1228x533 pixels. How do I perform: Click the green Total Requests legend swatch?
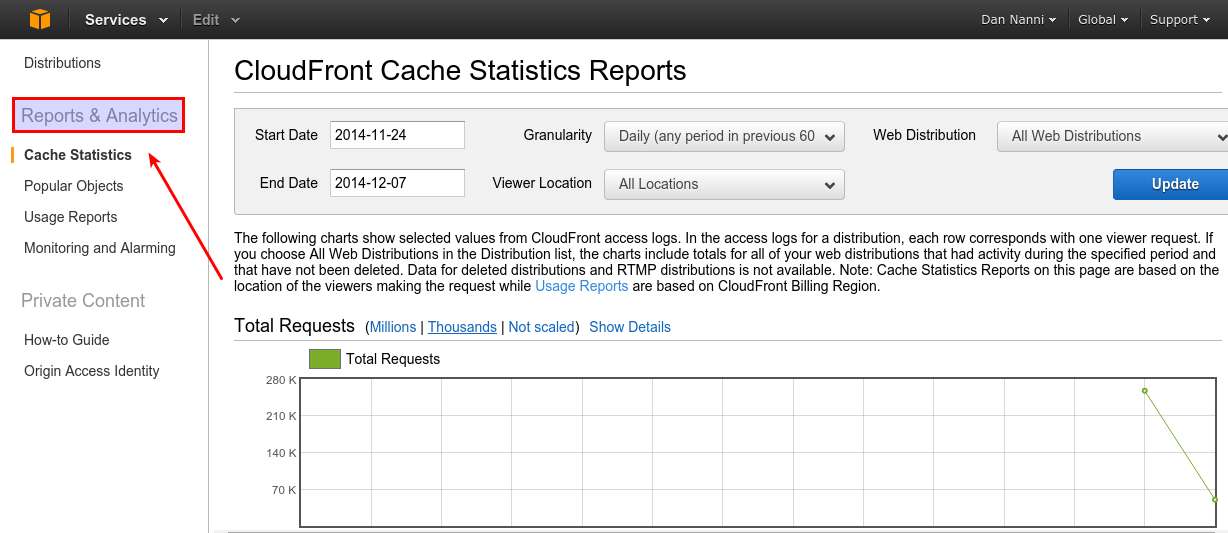[325, 359]
